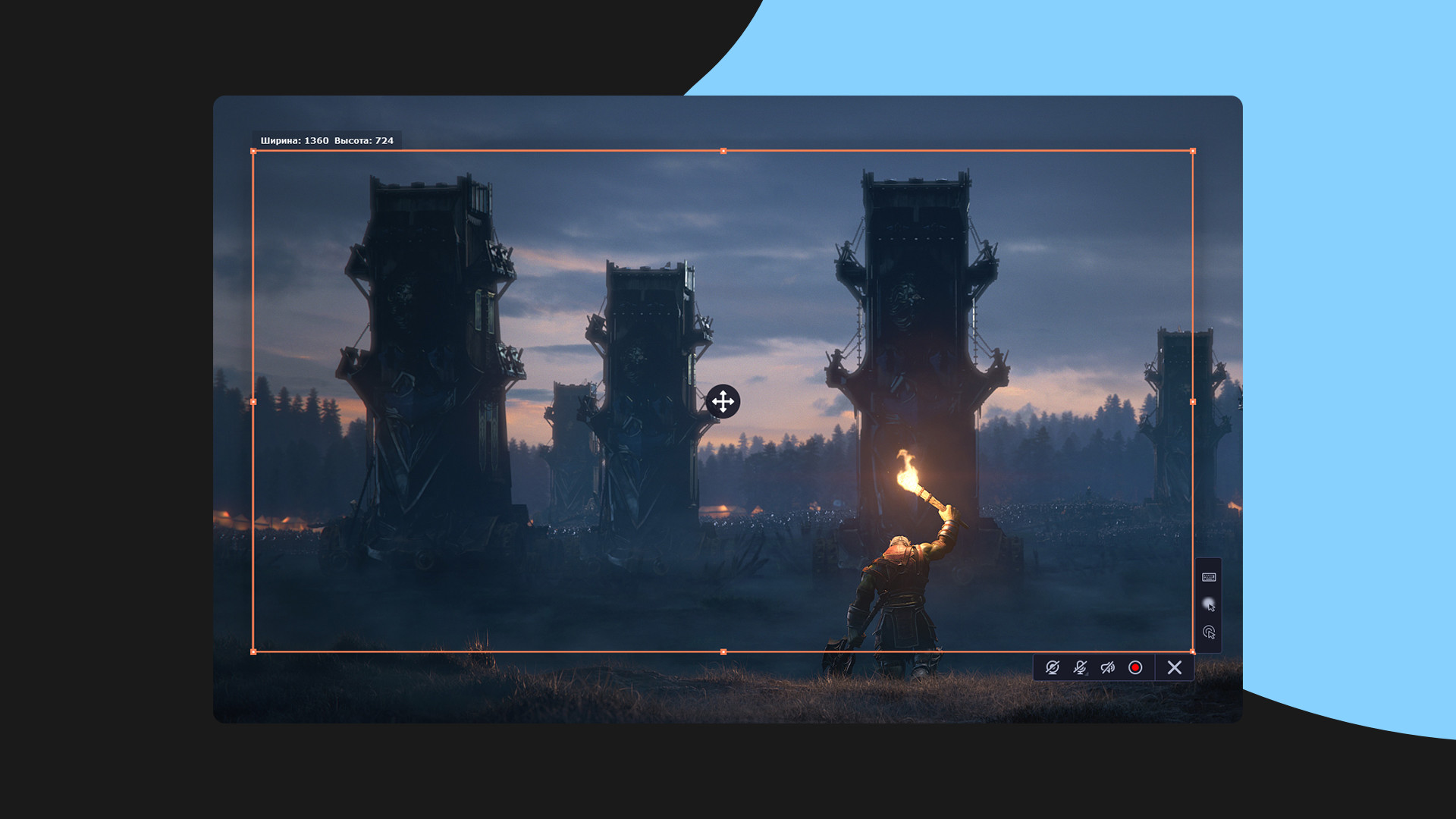Click the right-middle resize handle
Screen dimensions: 1456x819
click(x=1193, y=402)
